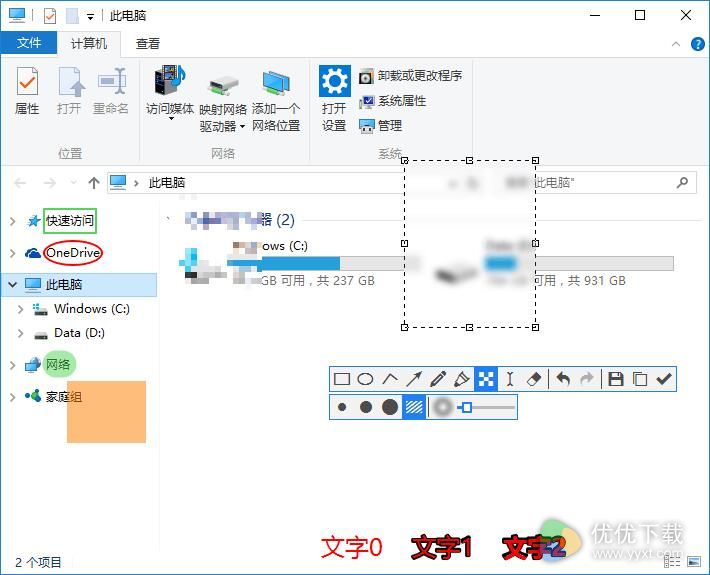The width and height of the screenshot is (710, 575).
Task: Select the arrow drawing tool
Action: pyautogui.click(x=414, y=379)
